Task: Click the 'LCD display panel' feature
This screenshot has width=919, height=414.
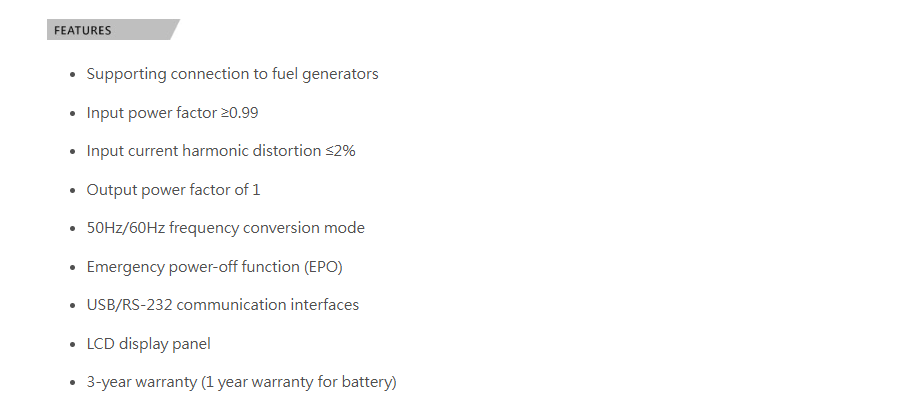Action: pos(148,344)
